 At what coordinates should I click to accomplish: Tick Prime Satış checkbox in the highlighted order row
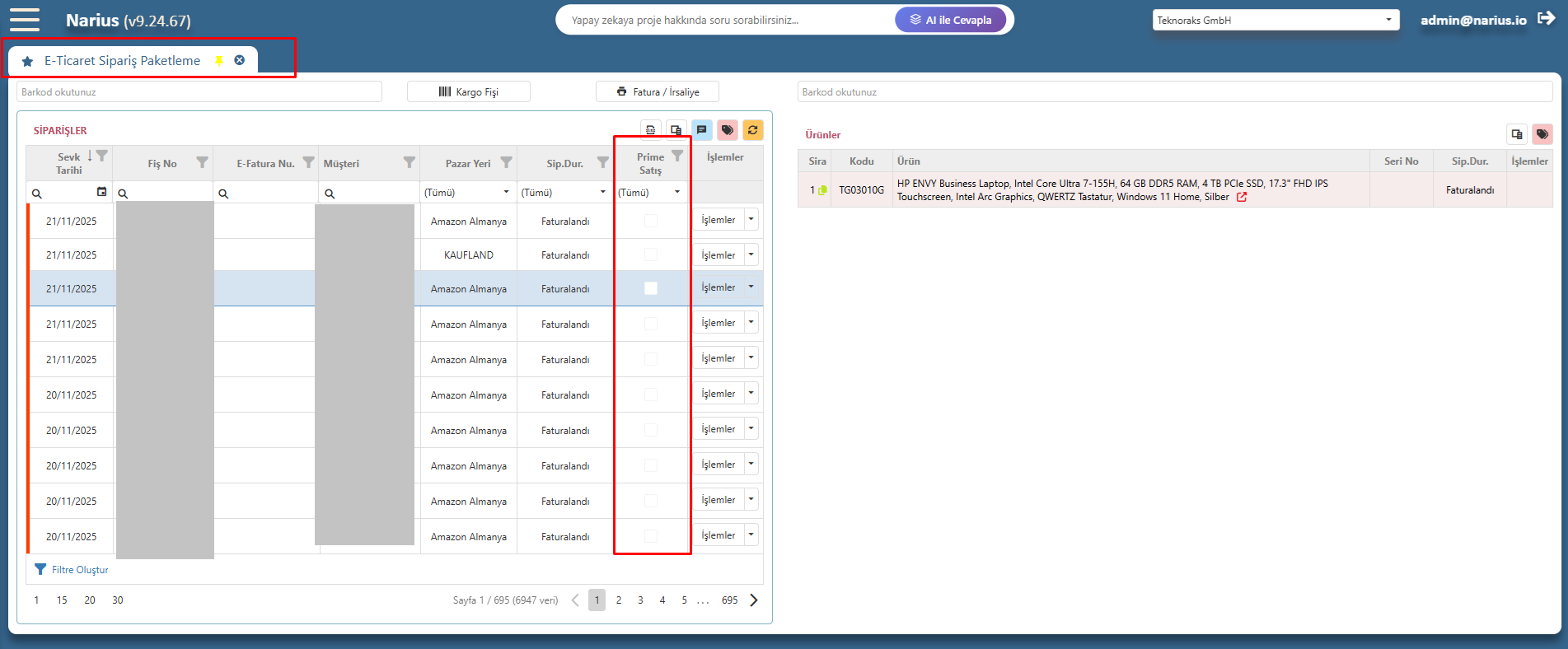click(x=651, y=288)
